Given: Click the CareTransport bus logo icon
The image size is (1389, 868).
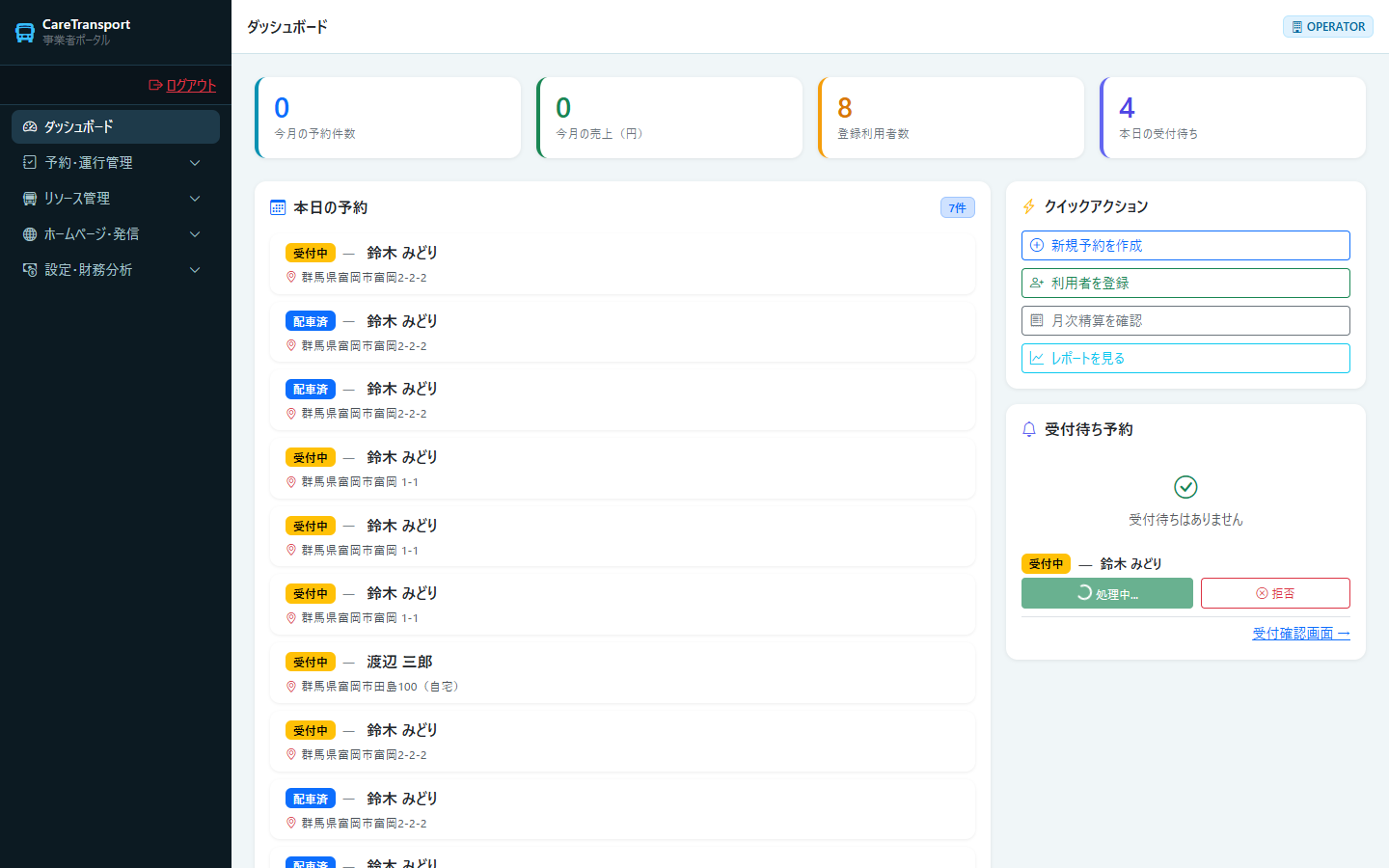Looking at the screenshot, I should [x=25, y=33].
